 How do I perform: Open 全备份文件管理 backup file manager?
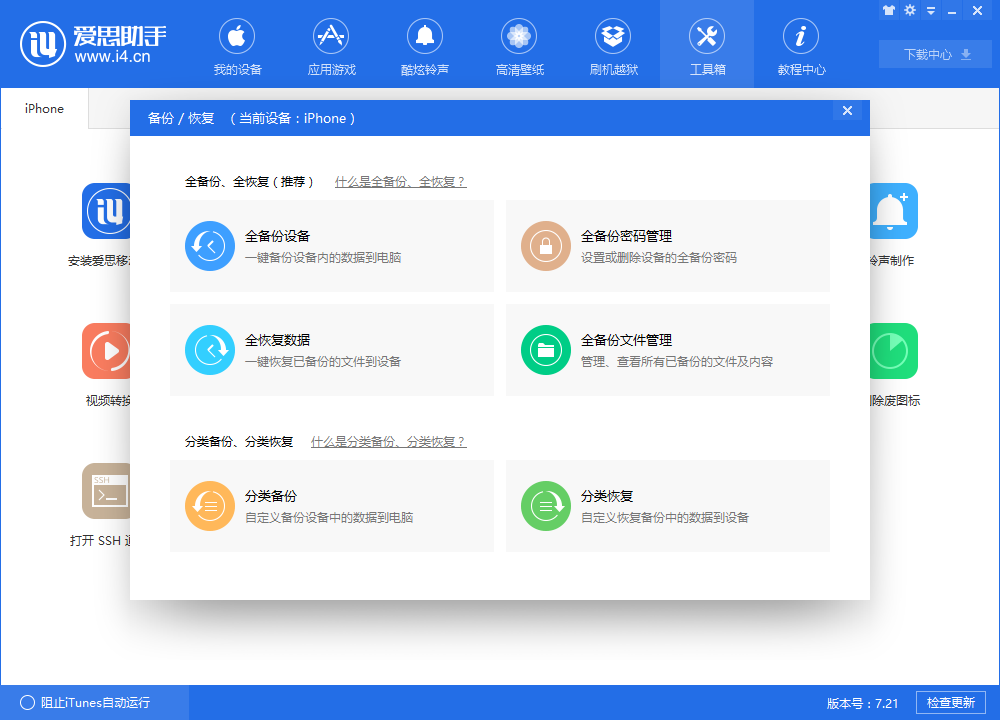tap(667, 350)
